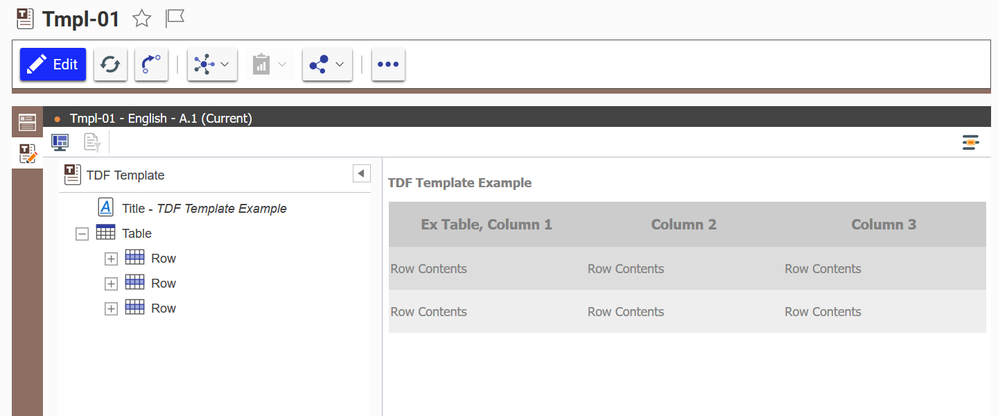The width and height of the screenshot is (998, 416).
Task: Collapse the Table node in the tree
Action: (82, 233)
